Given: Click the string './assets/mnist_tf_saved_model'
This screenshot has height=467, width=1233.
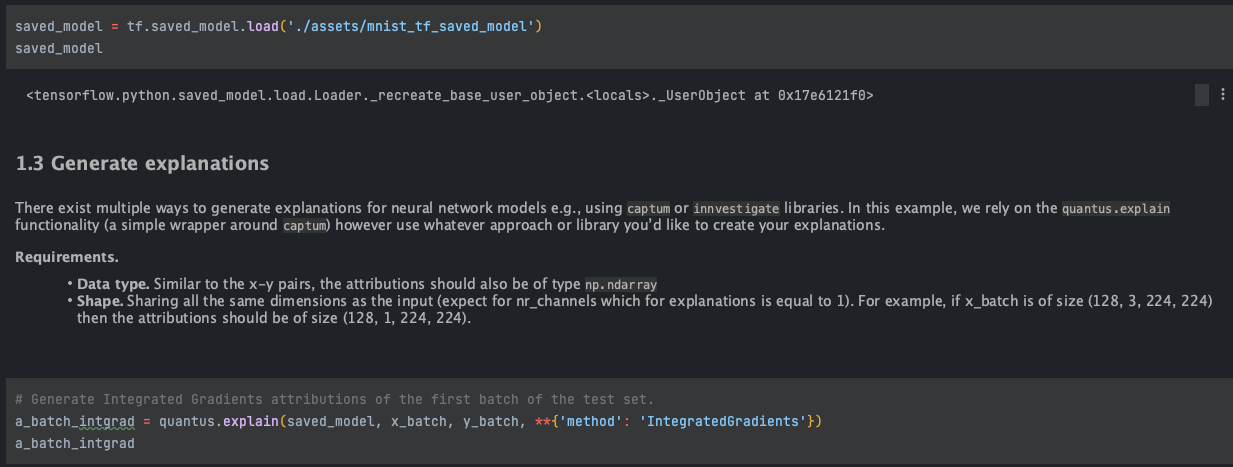Looking at the screenshot, I should (x=411, y=26).
